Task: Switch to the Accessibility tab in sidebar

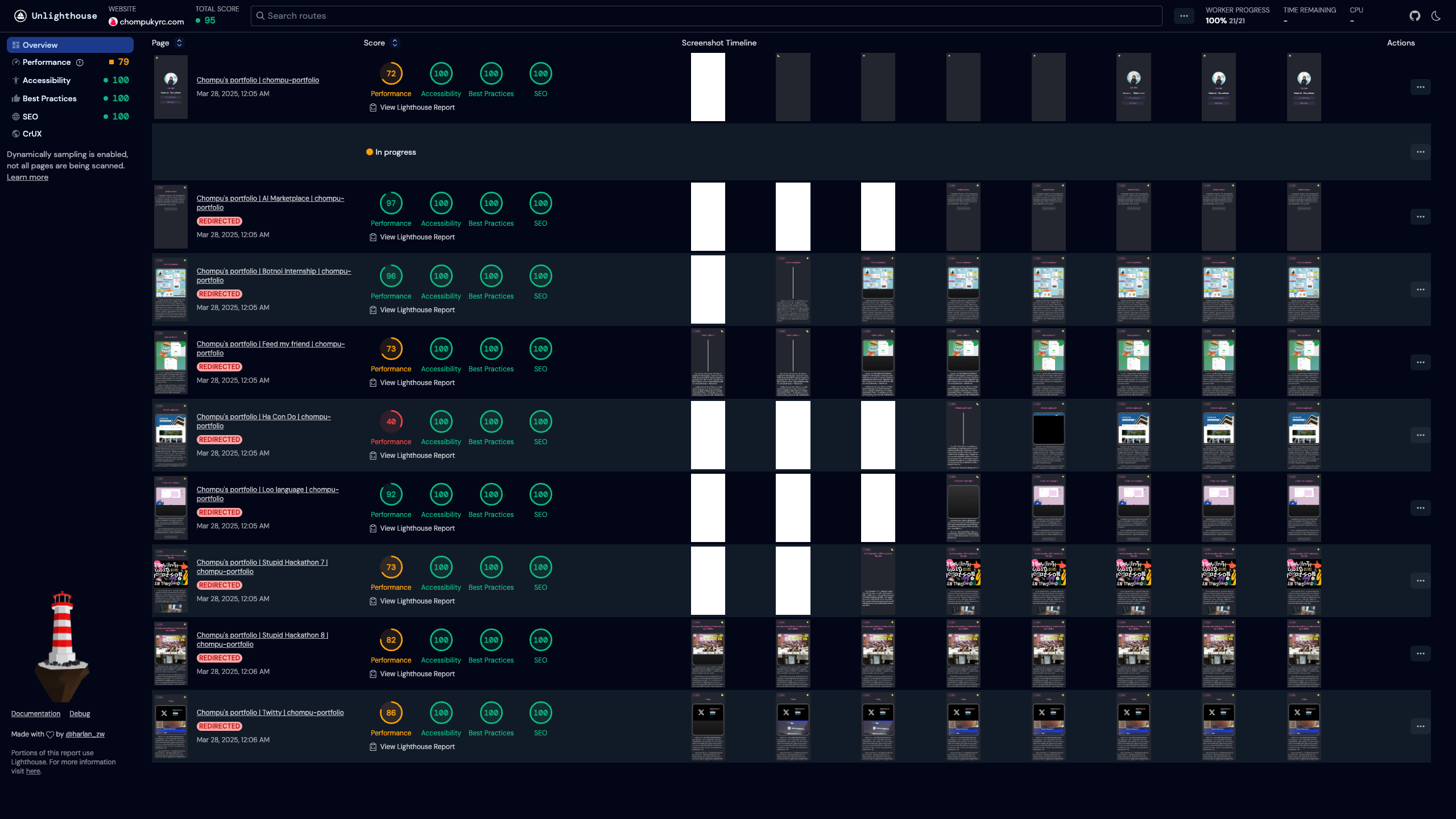Action: (47, 80)
